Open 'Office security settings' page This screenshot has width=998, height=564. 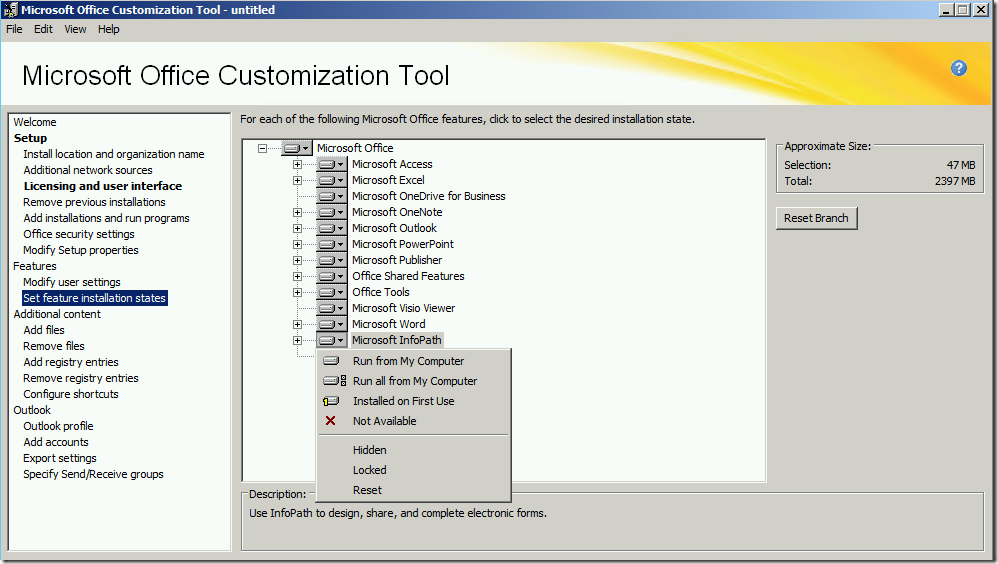[79, 234]
